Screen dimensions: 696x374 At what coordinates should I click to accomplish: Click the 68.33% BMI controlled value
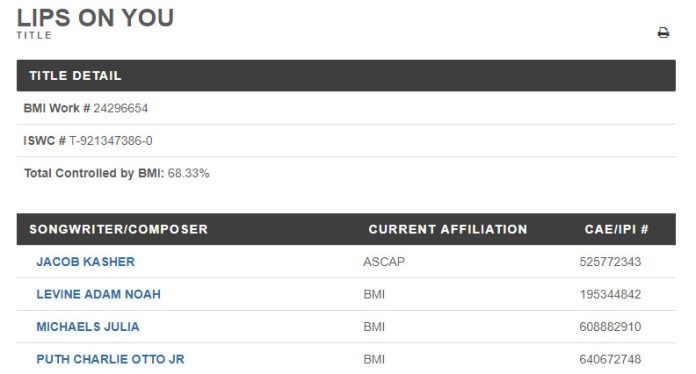tap(188, 173)
